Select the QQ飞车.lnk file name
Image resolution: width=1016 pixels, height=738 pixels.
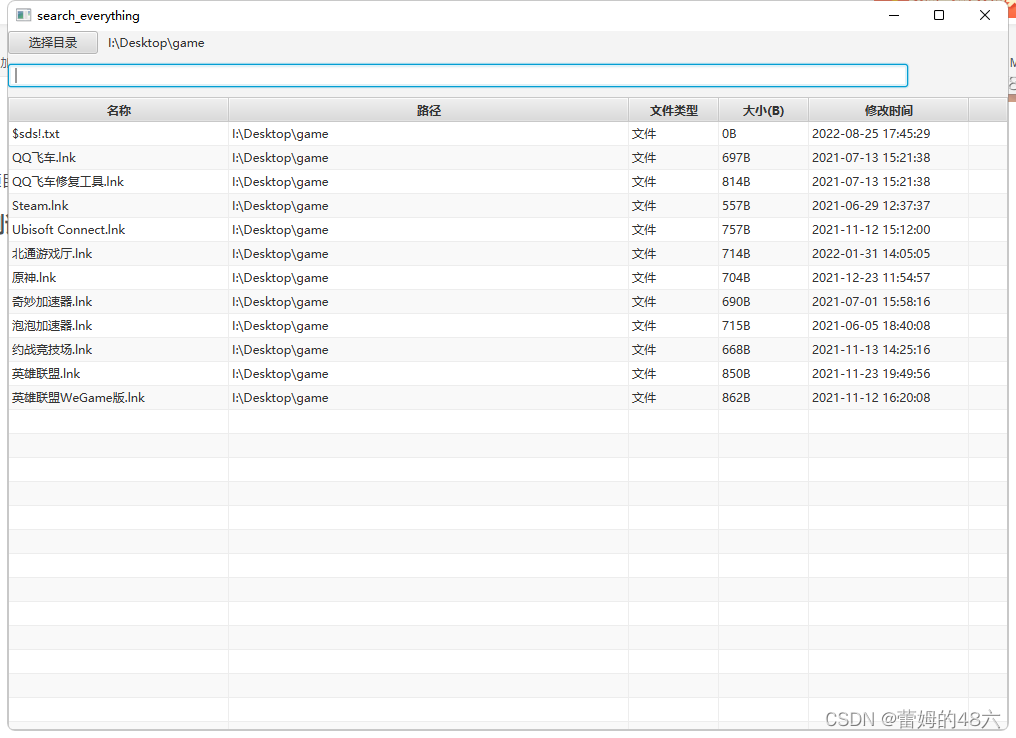[x=44, y=157]
